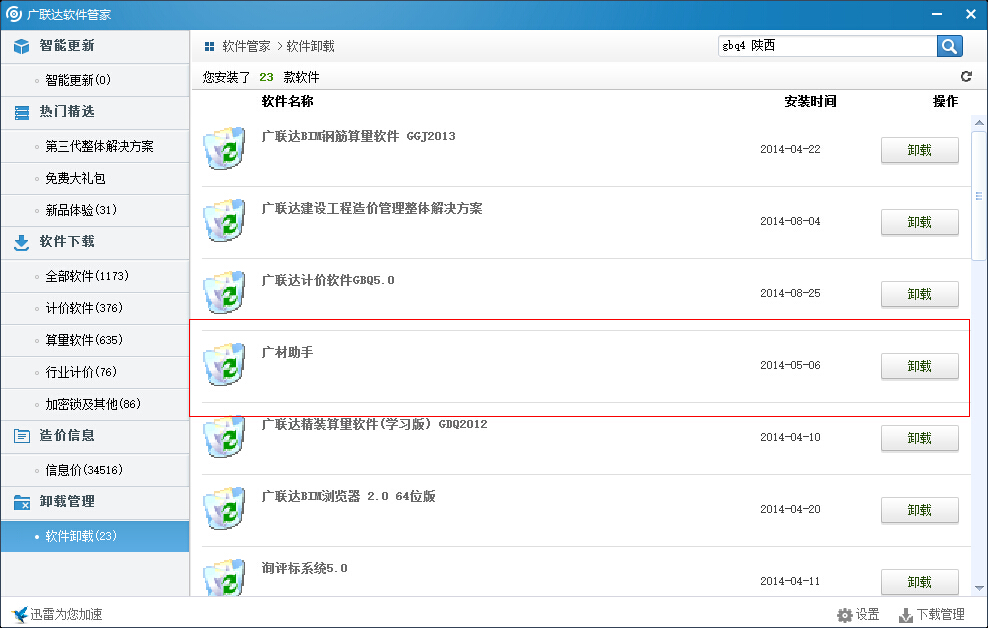Screen dimensions: 988x628
Task: Select 加密锁及其他(86) category
Action: pos(95,404)
